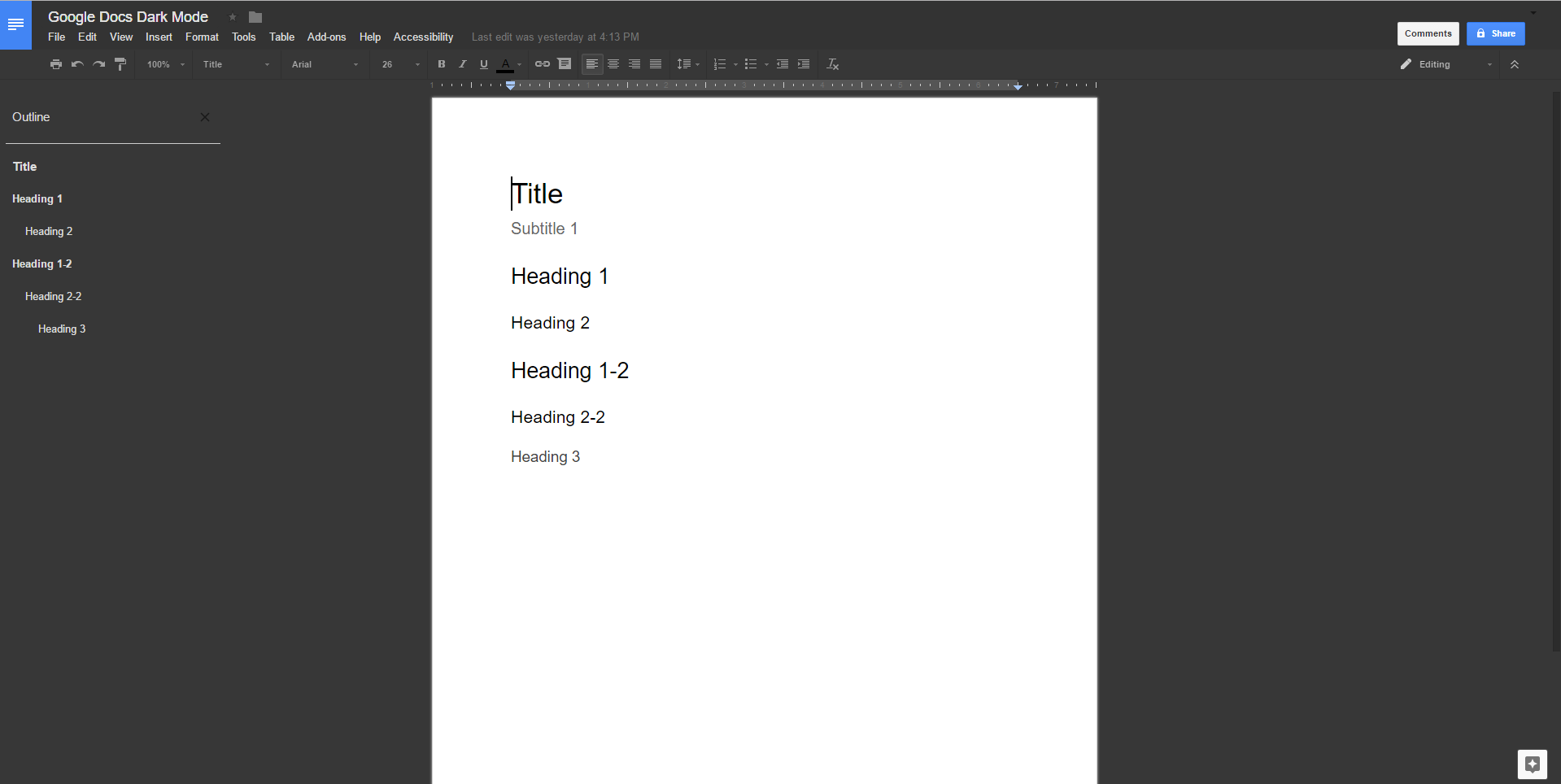Toggle bold formatting

(441, 64)
